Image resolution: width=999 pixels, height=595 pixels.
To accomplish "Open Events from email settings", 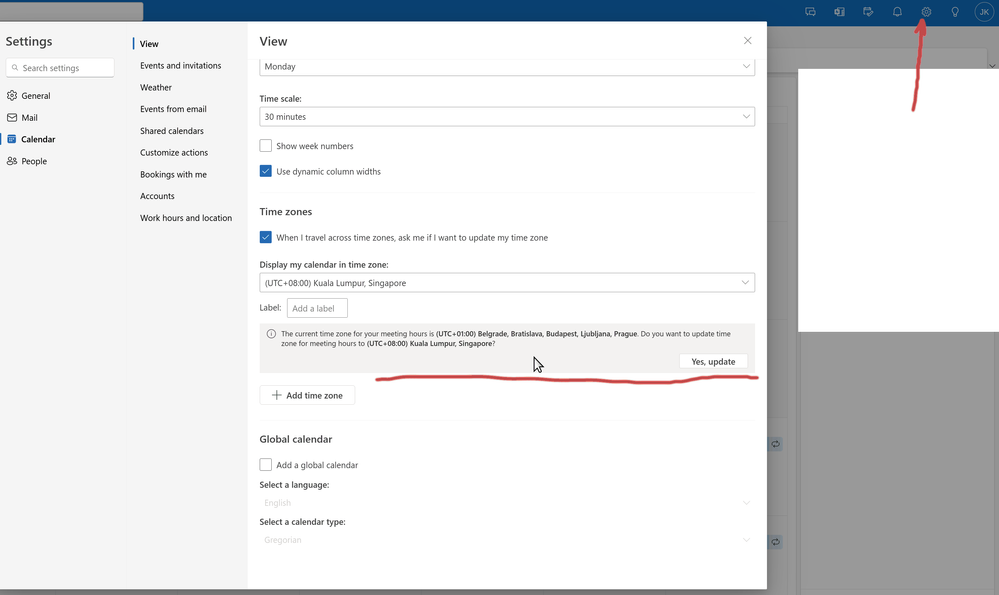I will [x=173, y=109].
